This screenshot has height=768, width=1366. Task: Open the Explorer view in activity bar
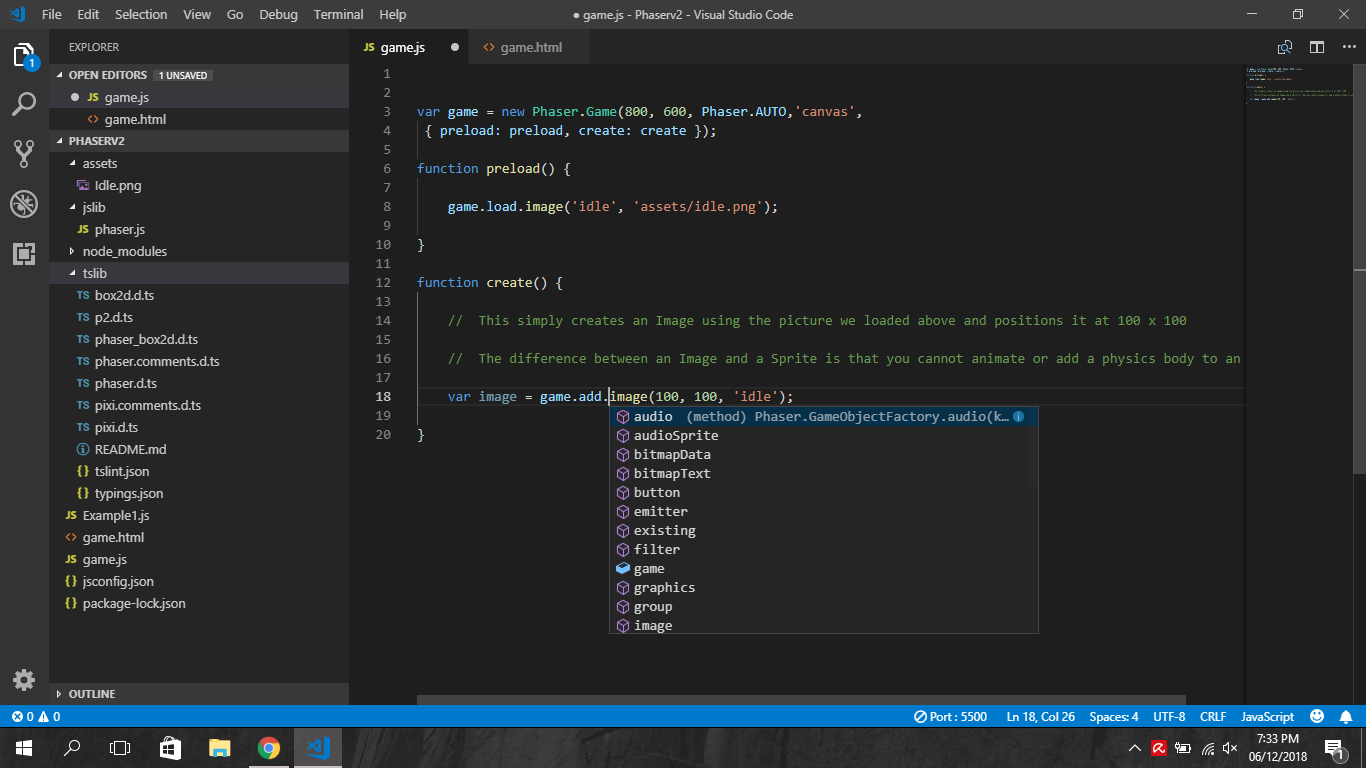click(x=24, y=55)
